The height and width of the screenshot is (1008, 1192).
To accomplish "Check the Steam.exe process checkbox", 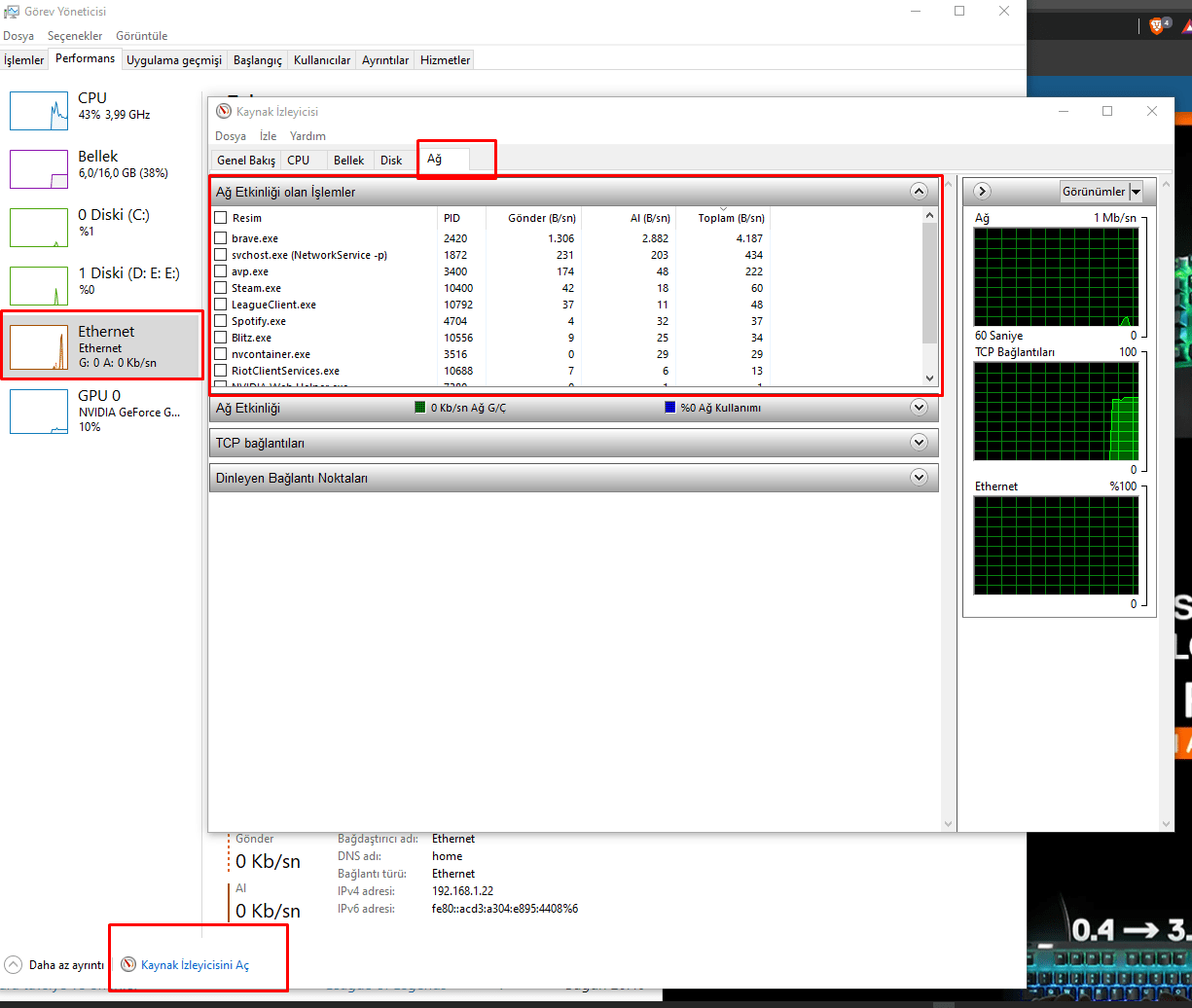I will coord(221,288).
